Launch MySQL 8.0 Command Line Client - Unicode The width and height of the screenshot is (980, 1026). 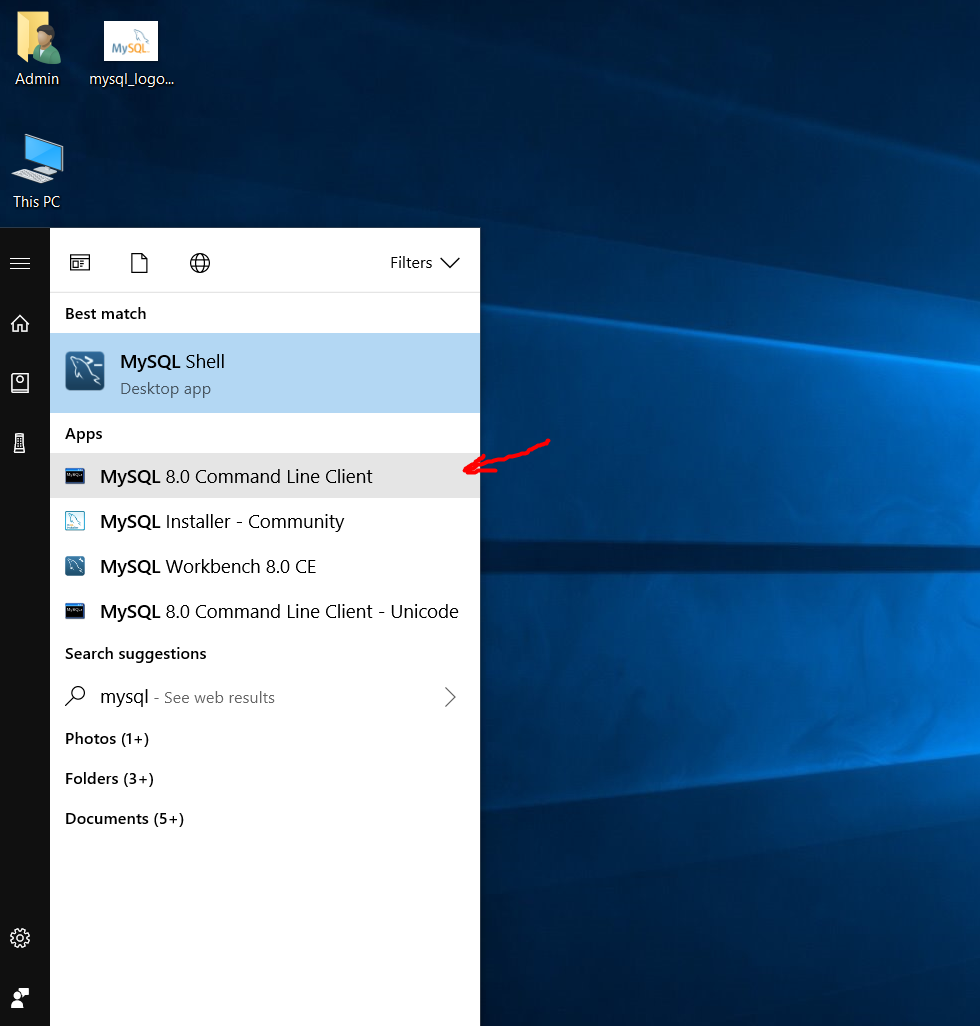pos(278,611)
